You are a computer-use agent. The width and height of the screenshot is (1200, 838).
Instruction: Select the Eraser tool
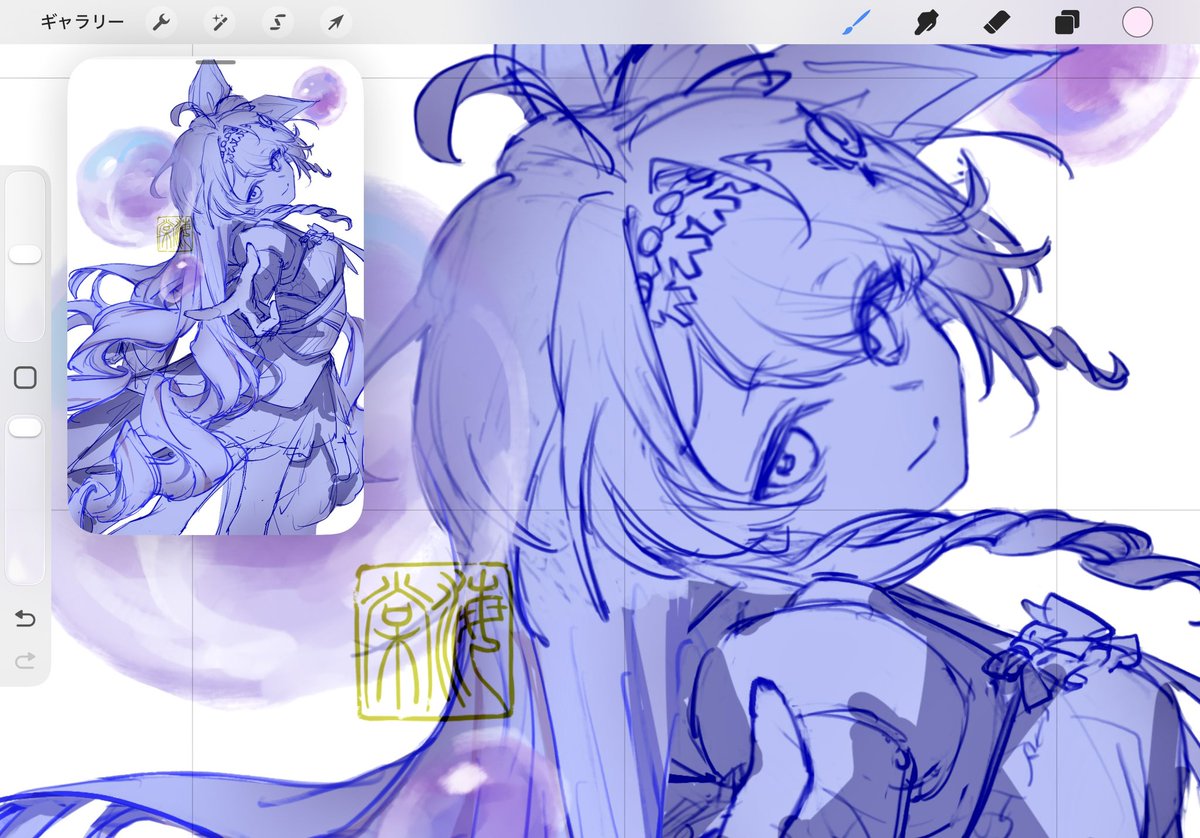[x=997, y=21]
